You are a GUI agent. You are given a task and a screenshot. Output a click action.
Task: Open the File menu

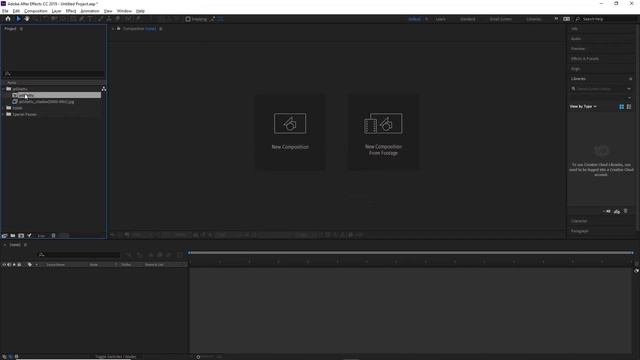[5, 11]
